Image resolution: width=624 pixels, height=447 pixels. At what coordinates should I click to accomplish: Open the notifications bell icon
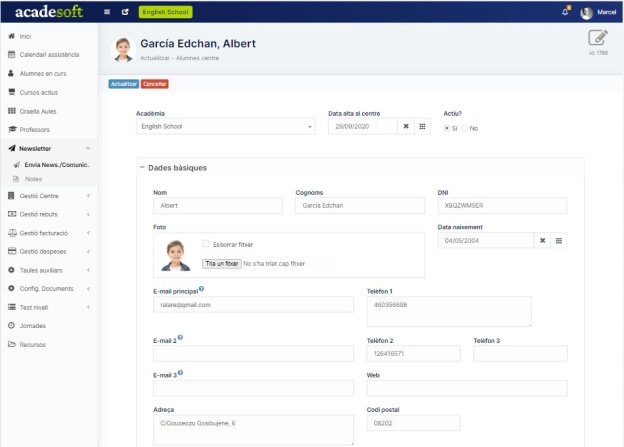click(565, 12)
